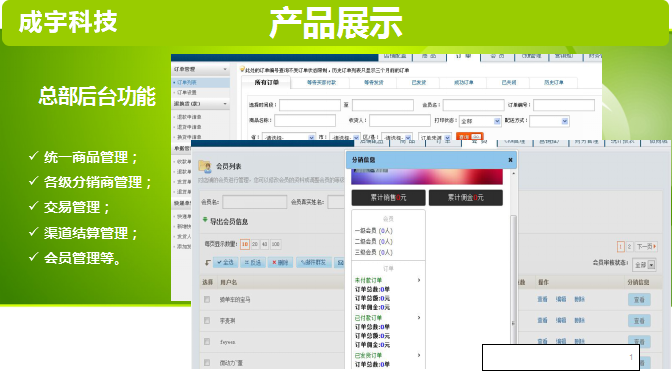The width and height of the screenshot is (672, 378).
Task: Open the 订单来源 dropdown
Action: tap(435, 137)
